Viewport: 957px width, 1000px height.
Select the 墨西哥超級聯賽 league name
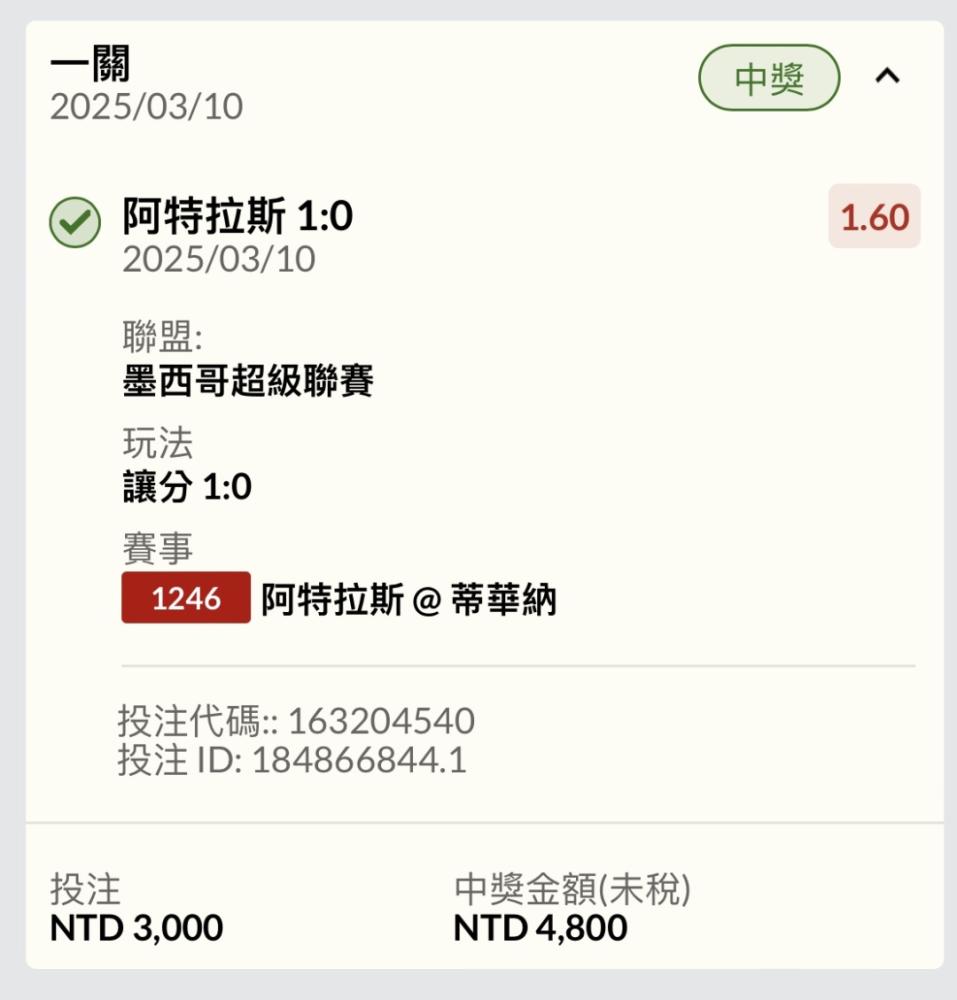pyautogui.click(x=247, y=381)
